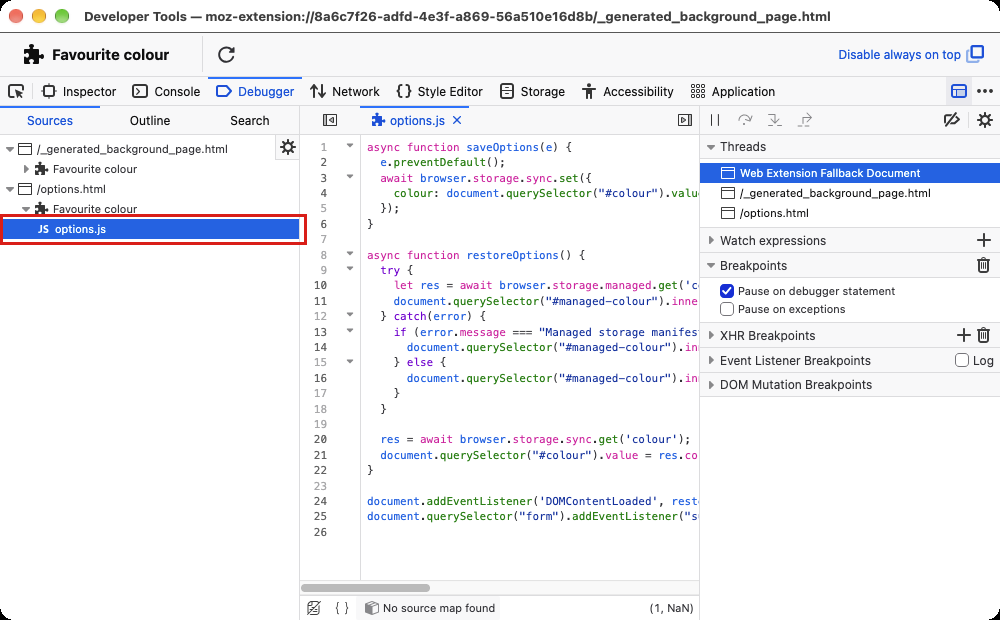Add a watch expression plus icon
This screenshot has width=1000, height=620.
coord(983,240)
